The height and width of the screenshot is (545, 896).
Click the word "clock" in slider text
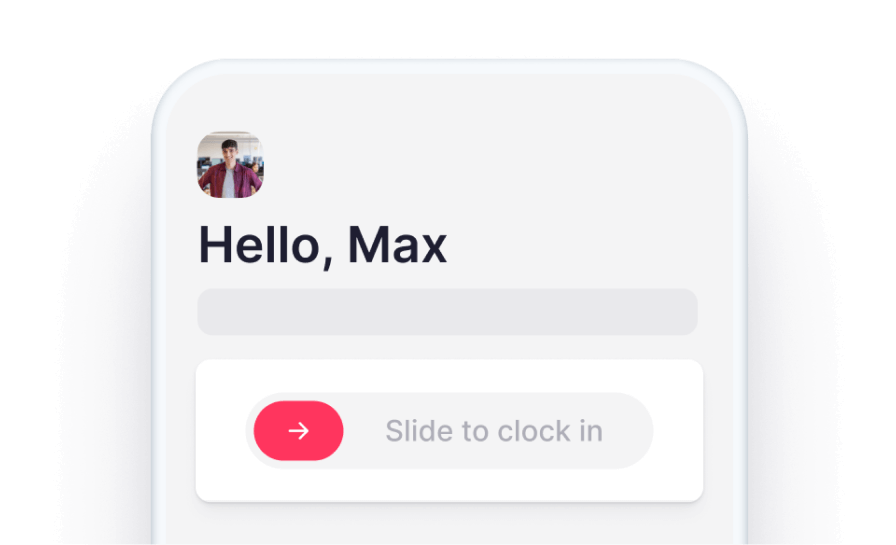(x=534, y=431)
